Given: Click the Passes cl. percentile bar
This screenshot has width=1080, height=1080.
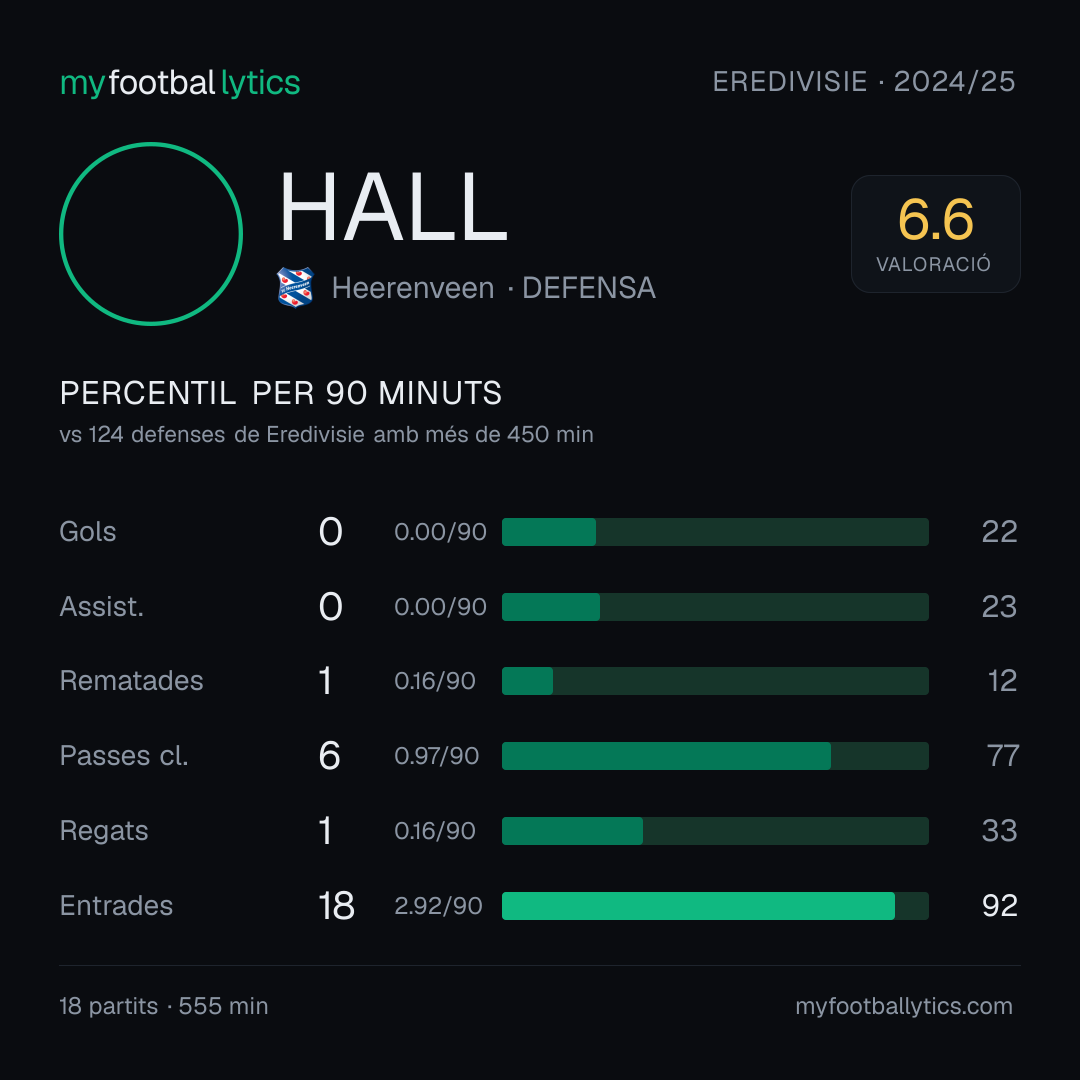Looking at the screenshot, I should [x=715, y=756].
